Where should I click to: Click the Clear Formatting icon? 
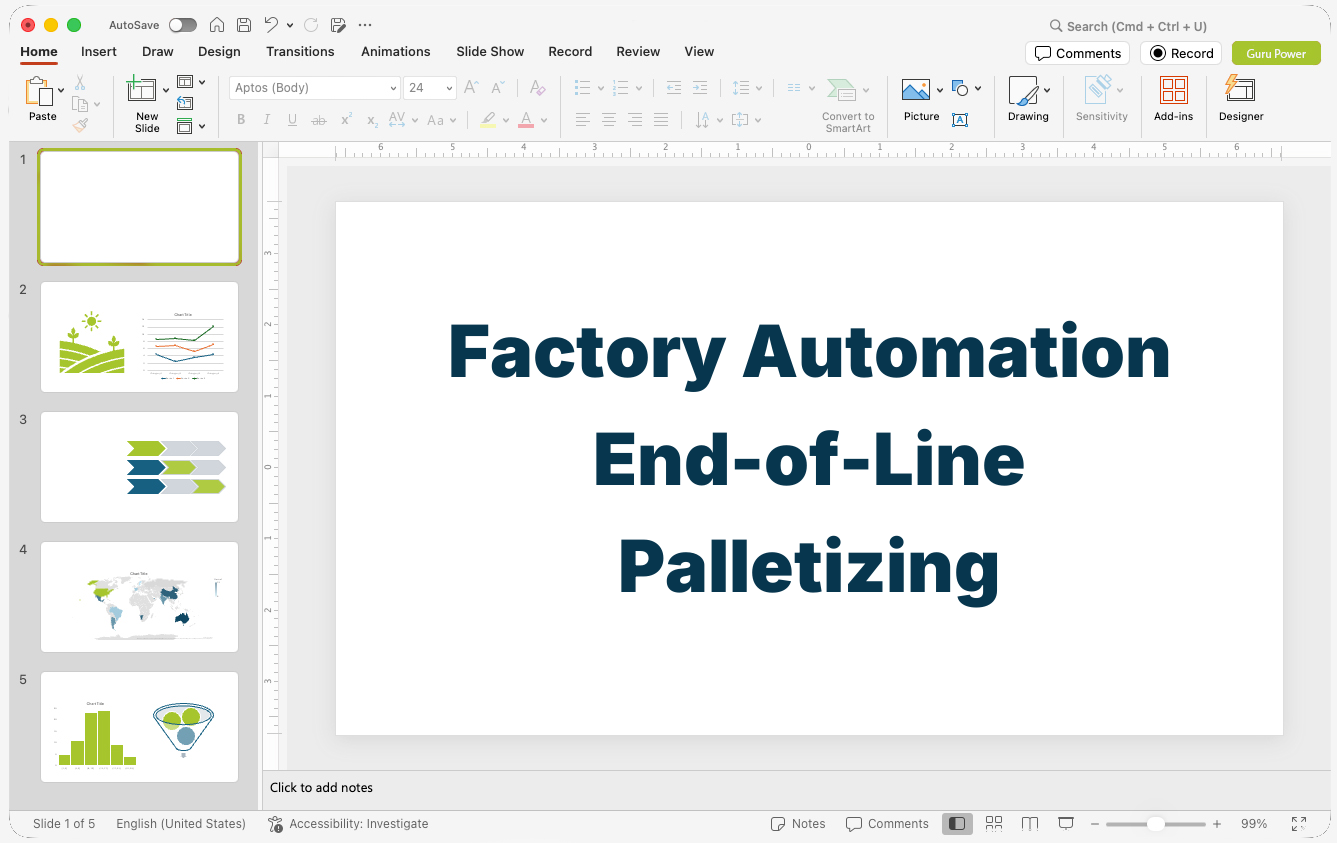tap(537, 88)
